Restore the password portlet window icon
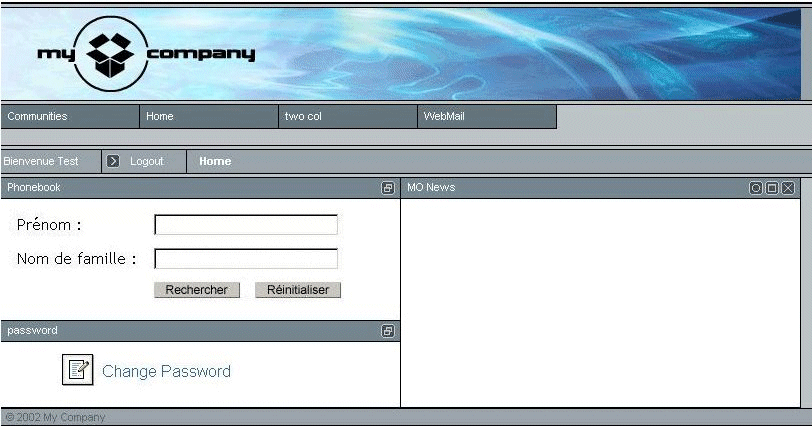 coord(388,331)
